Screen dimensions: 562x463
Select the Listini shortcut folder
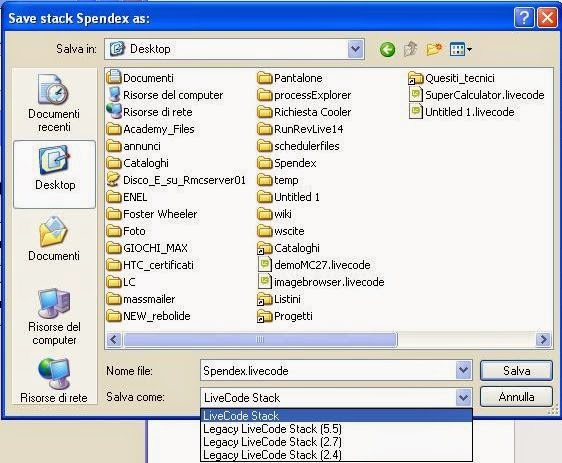(279, 299)
